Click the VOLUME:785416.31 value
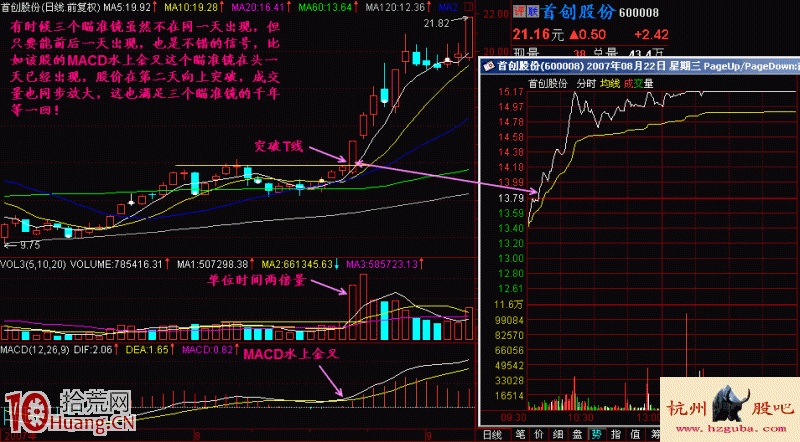Screen dimensions: 800x442 tap(116, 264)
